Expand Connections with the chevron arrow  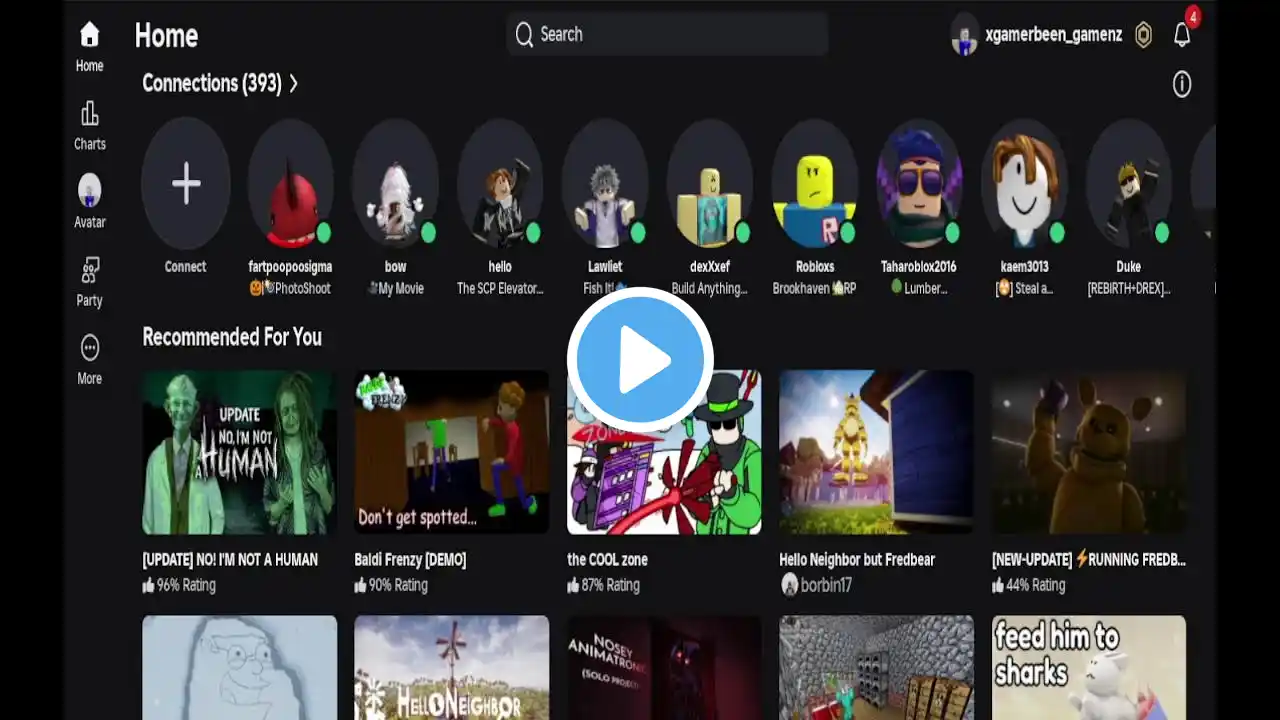coord(293,84)
